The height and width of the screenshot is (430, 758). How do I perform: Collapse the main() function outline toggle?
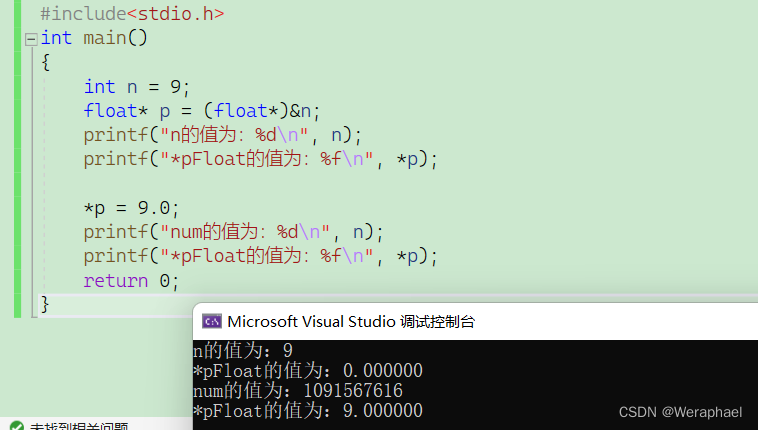tap(31, 38)
